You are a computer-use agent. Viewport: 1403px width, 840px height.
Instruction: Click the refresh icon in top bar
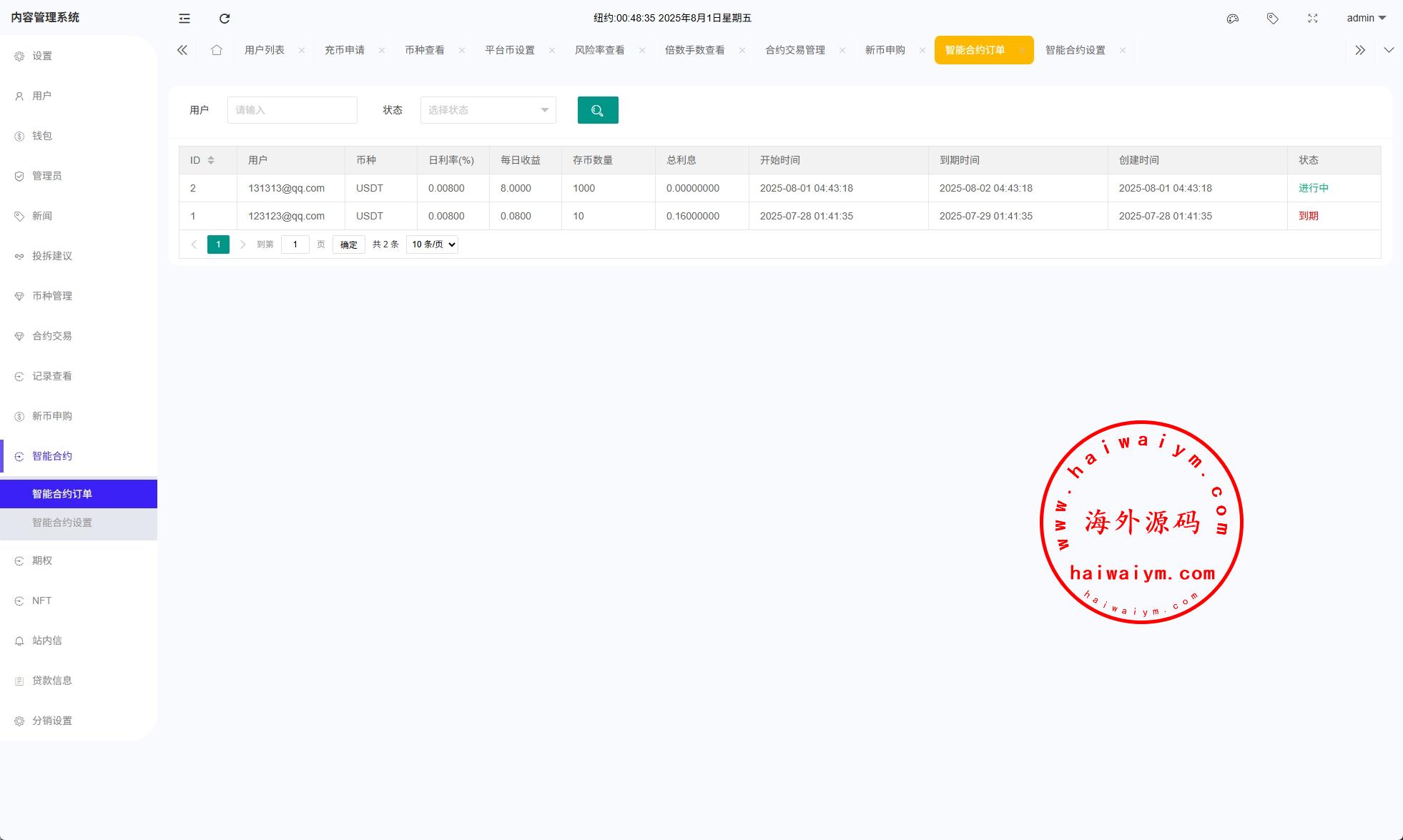[x=225, y=19]
